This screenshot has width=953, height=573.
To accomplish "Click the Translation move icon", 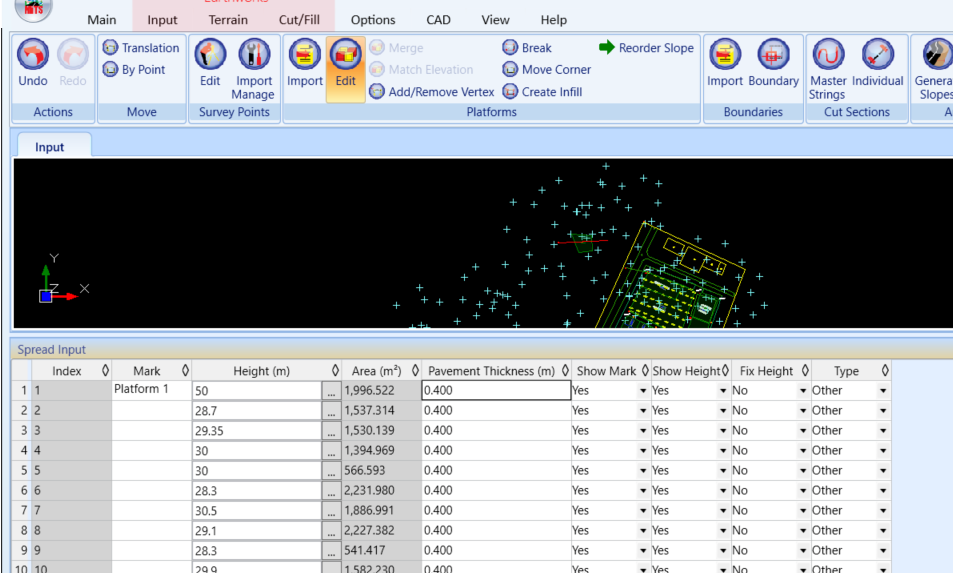I will click(x=110, y=47).
